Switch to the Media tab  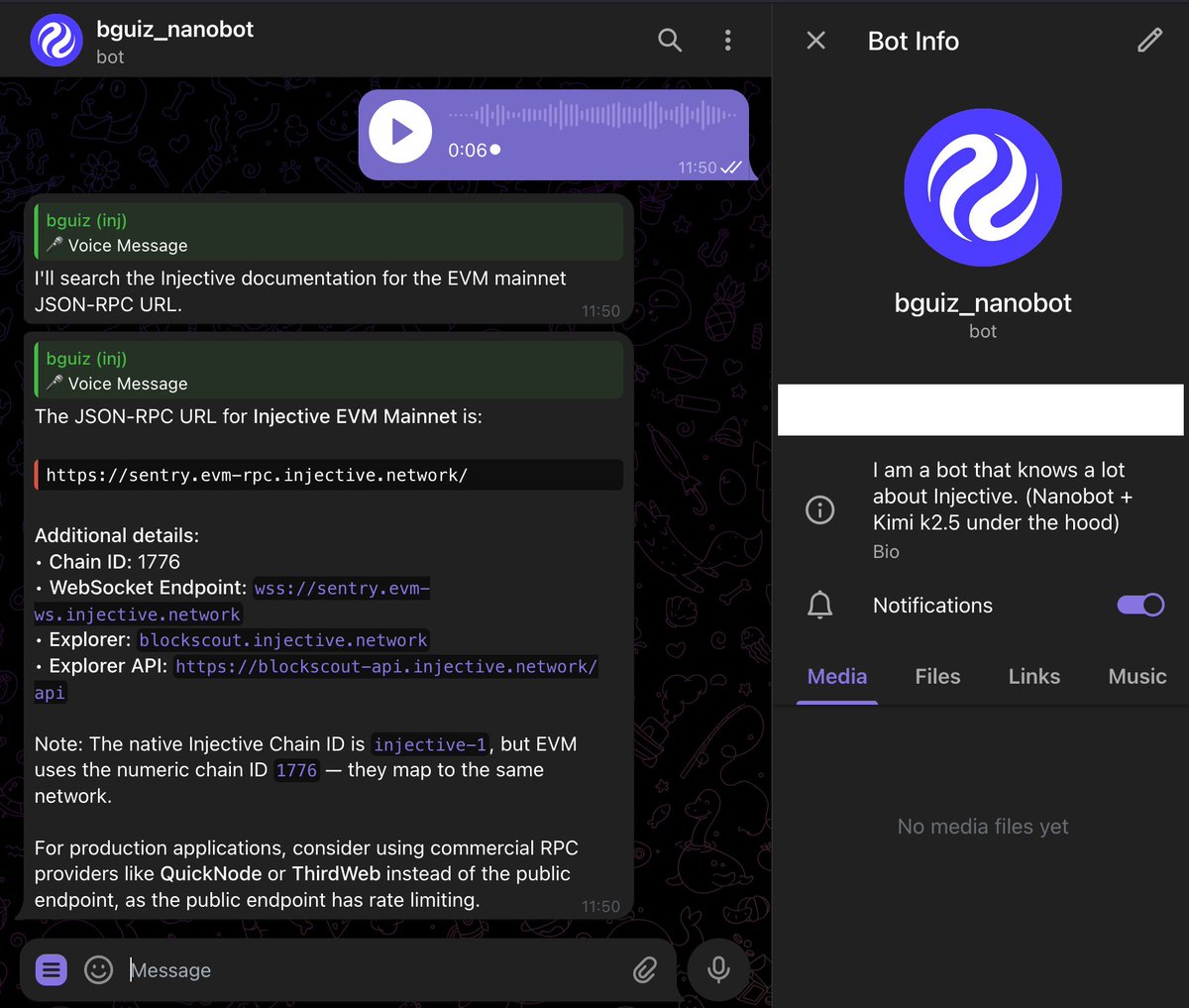[x=837, y=676]
